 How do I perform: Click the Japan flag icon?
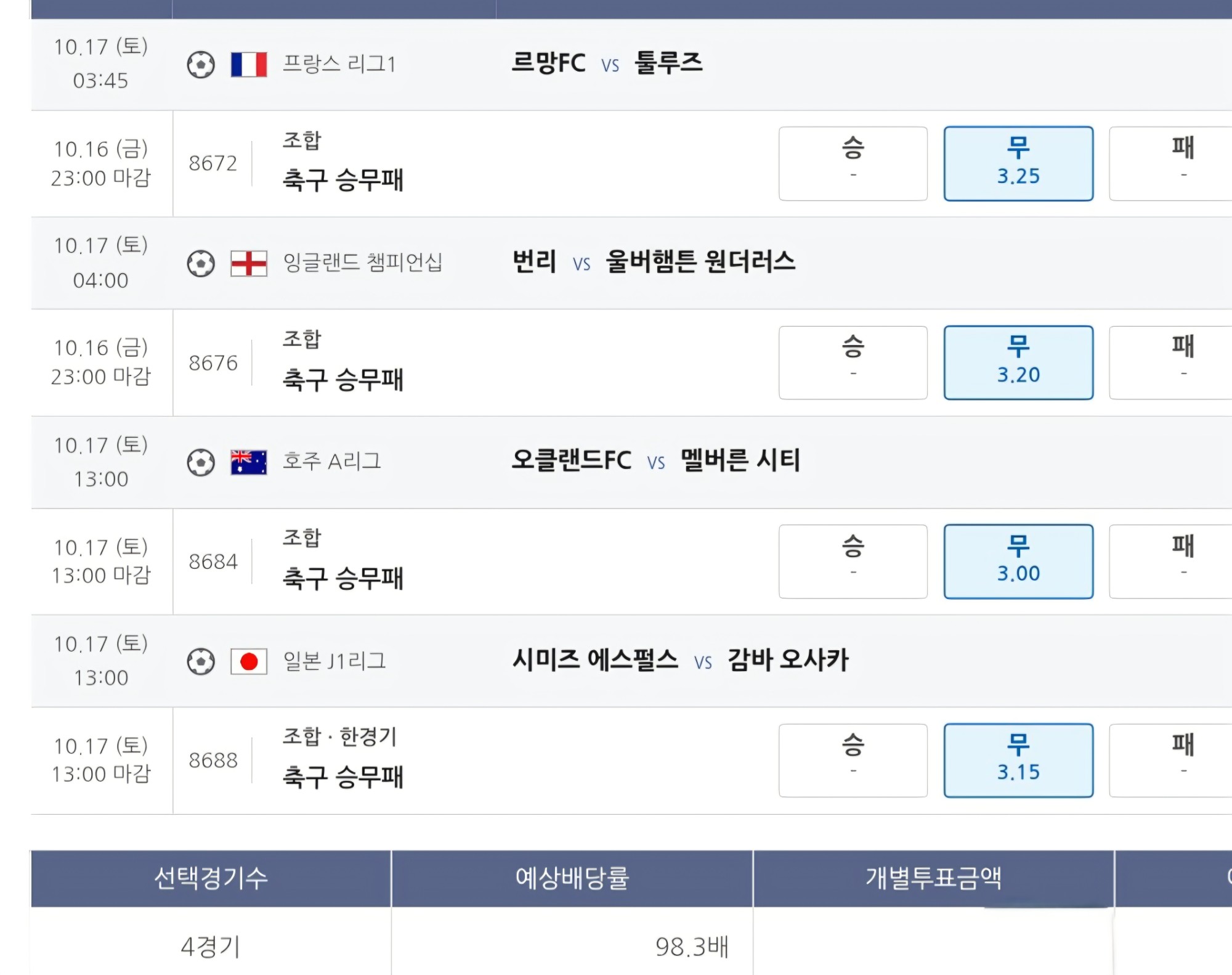point(249,662)
